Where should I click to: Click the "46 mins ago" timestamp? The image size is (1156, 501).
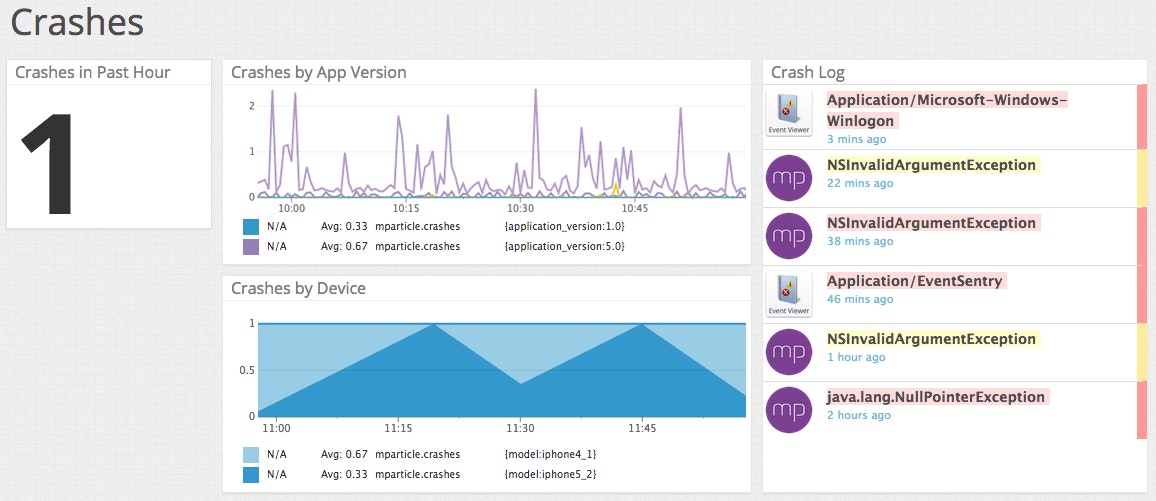(860, 299)
